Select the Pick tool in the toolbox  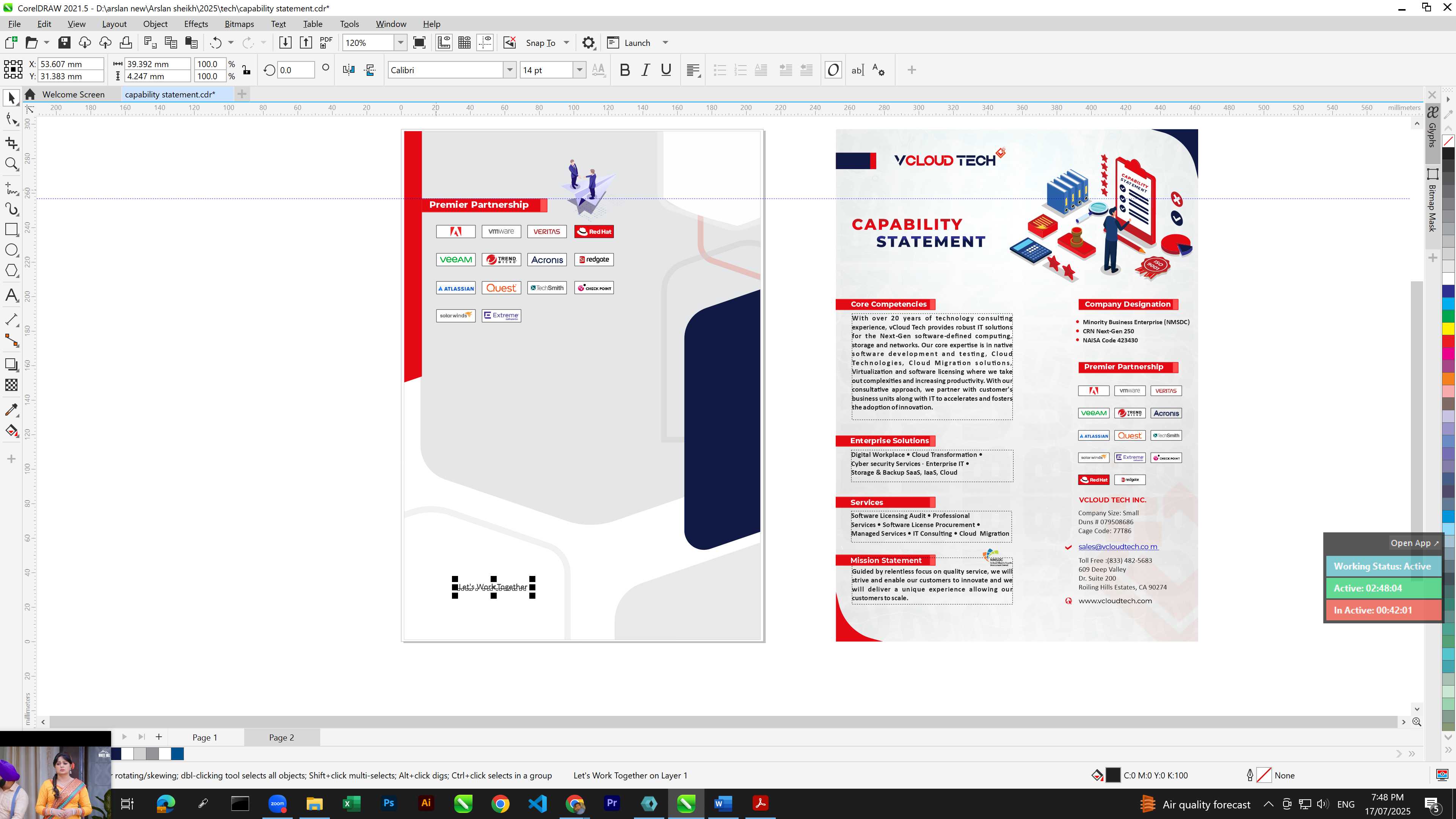click(x=11, y=98)
